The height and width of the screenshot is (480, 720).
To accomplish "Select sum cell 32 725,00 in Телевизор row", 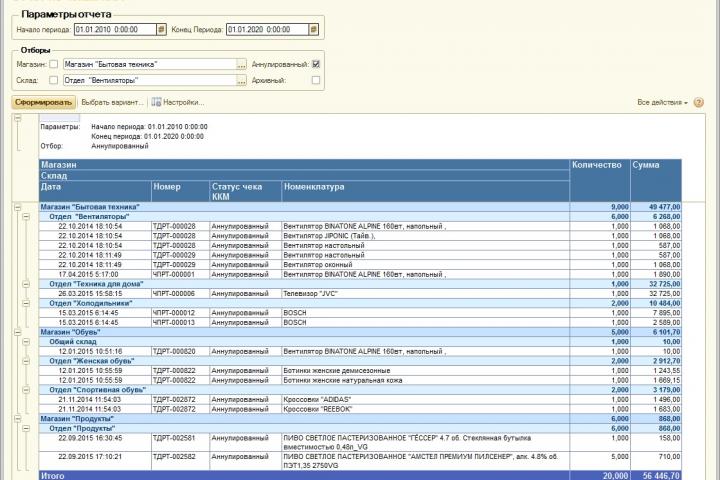I will (656, 294).
